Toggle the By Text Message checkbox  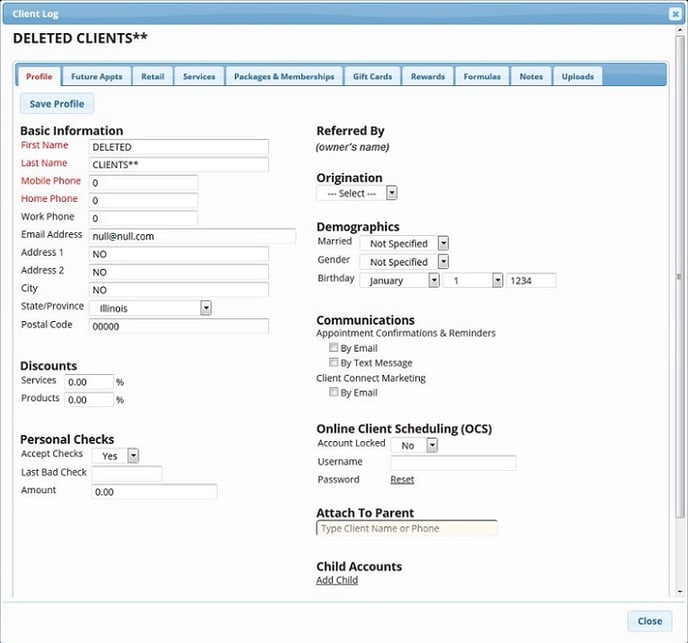click(334, 363)
